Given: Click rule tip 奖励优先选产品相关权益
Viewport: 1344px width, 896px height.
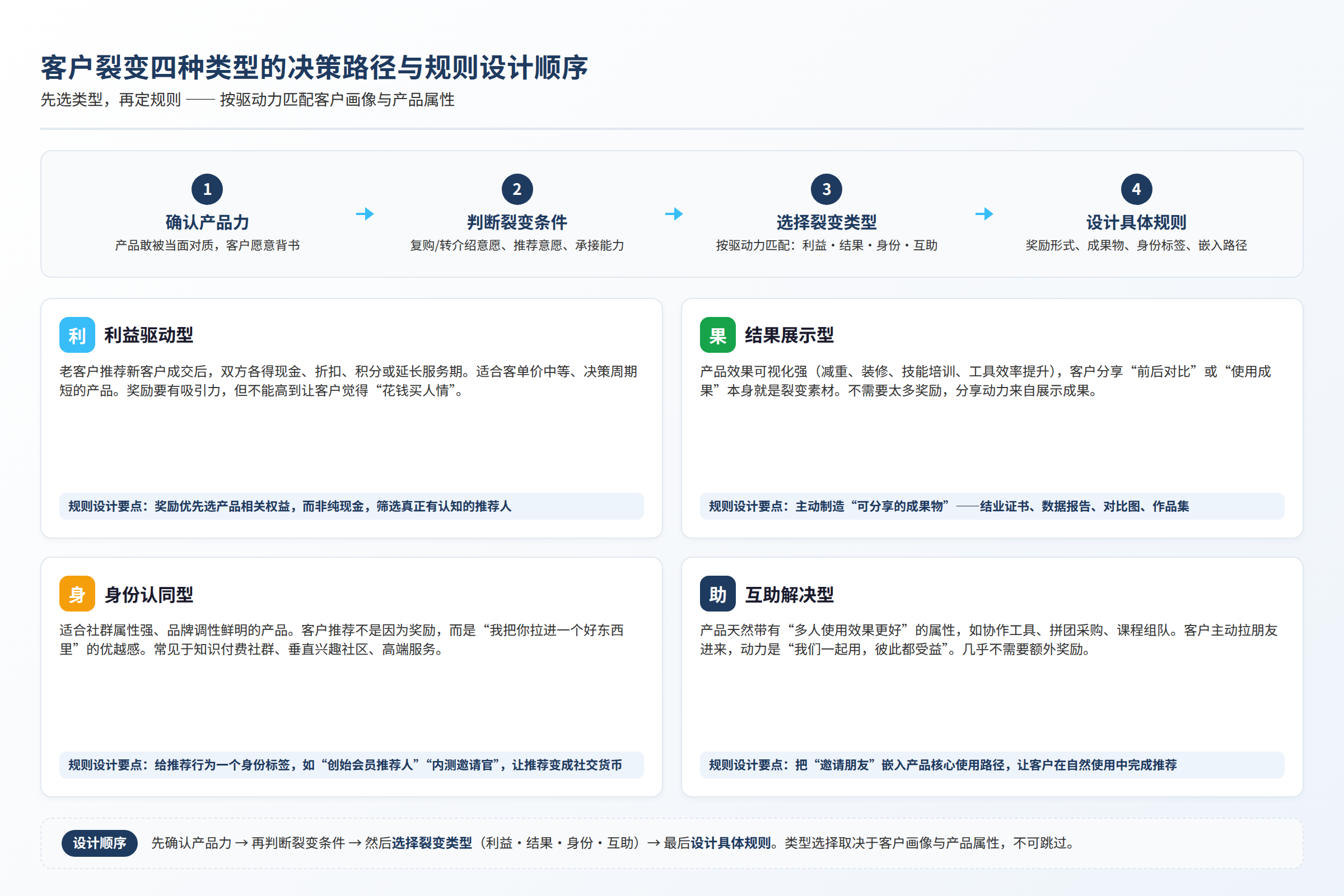Looking at the screenshot, I should point(352,506).
